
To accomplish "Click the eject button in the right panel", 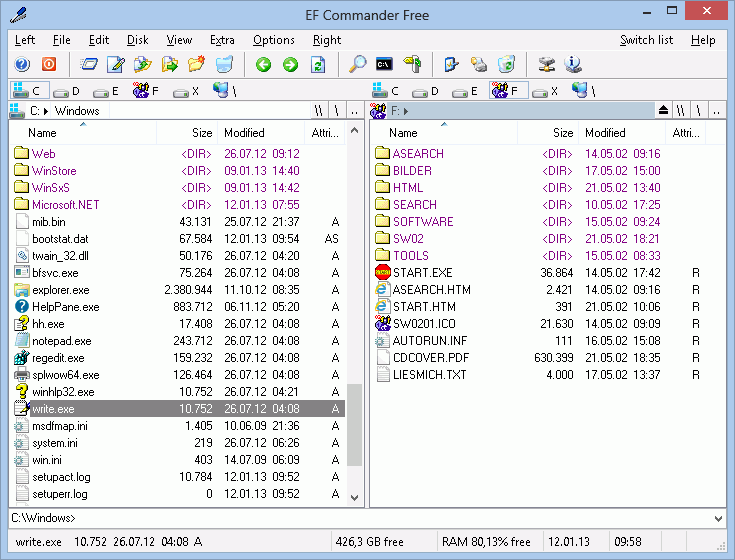I will point(663,111).
